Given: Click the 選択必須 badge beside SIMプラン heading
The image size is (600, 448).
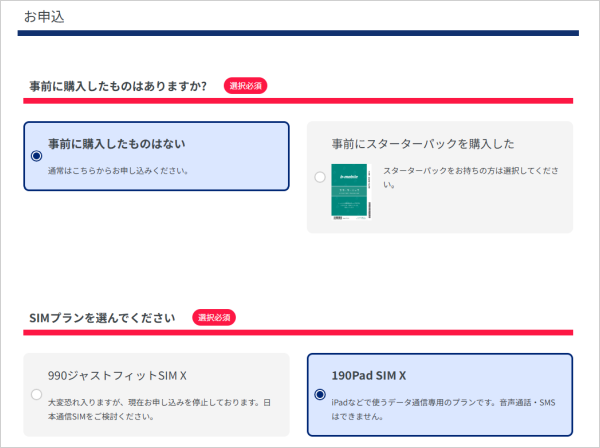Looking at the screenshot, I should pos(214,318).
